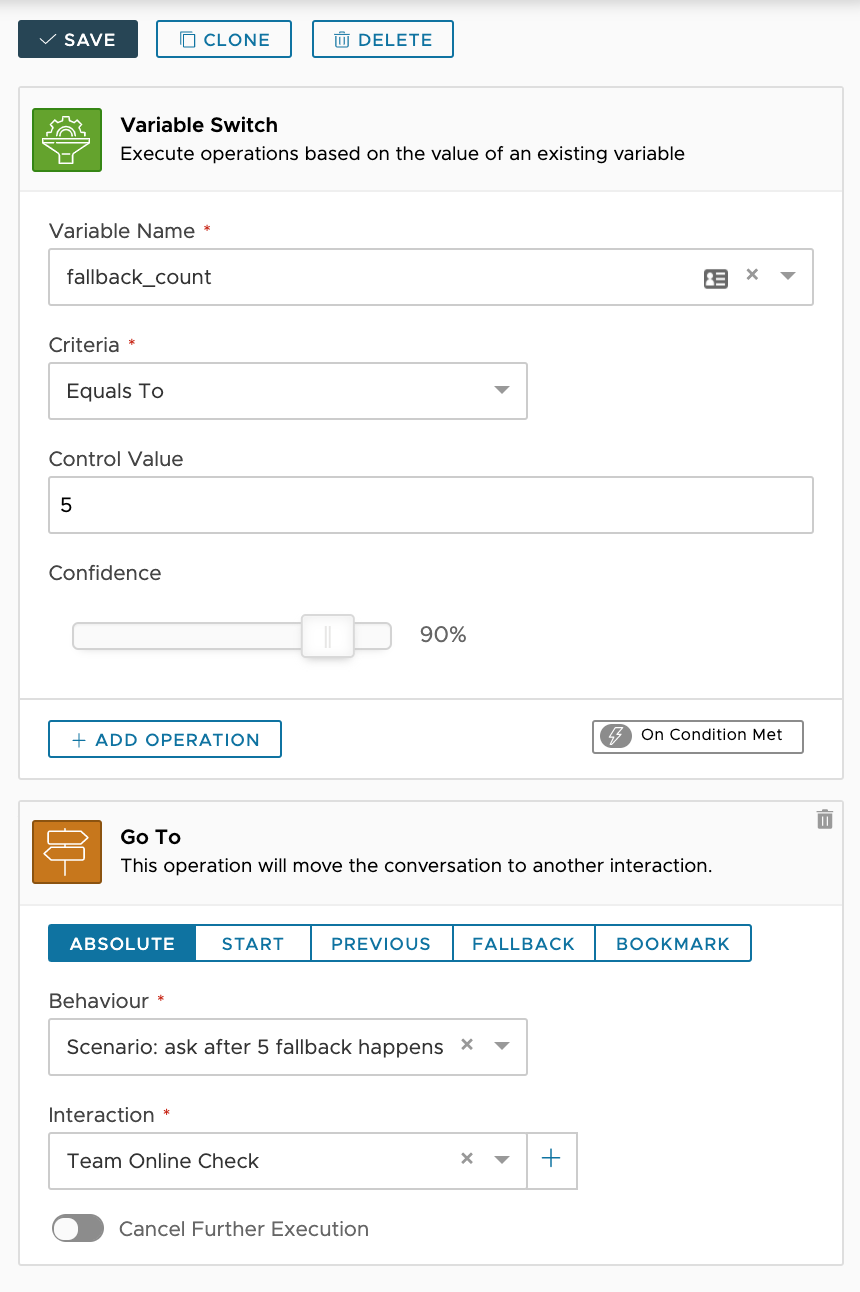Click the Confidence slider handle
The width and height of the screenshot is (860, 1292).
tap(328, 636)
